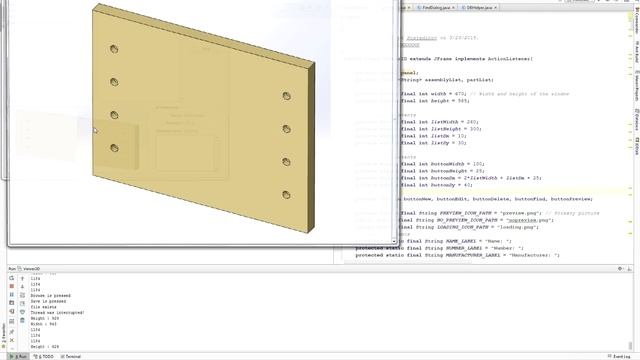Click the Restore Layout icon

point(11,322)
